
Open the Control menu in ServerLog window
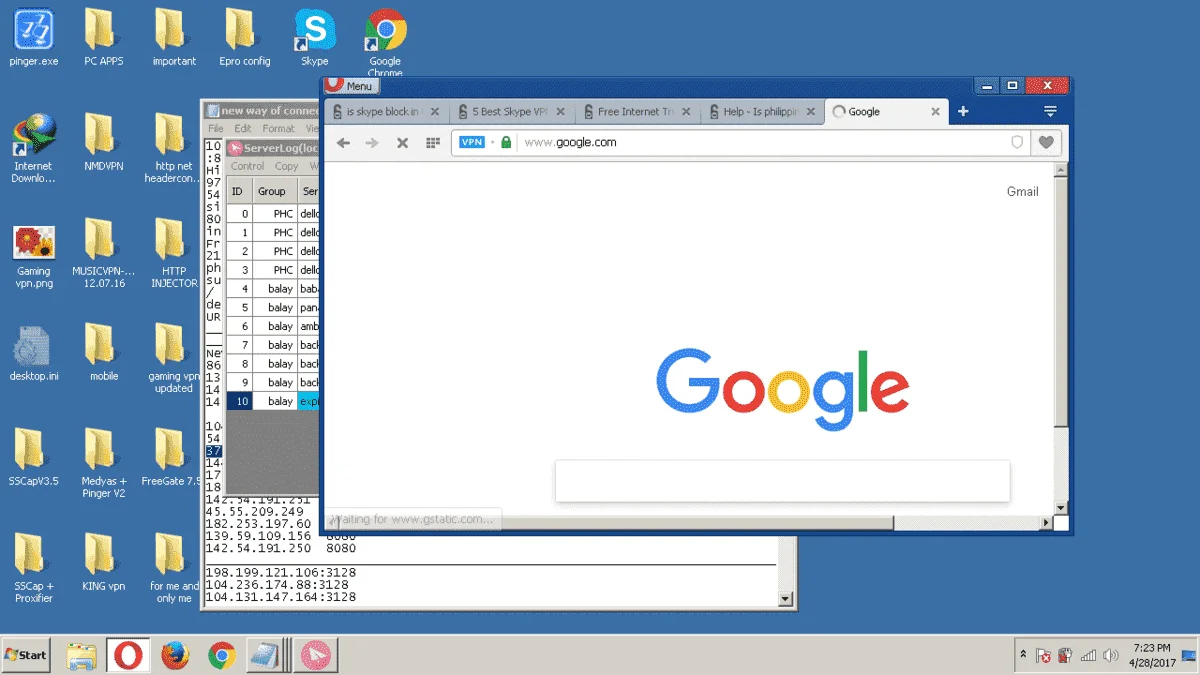click(247, 166)
